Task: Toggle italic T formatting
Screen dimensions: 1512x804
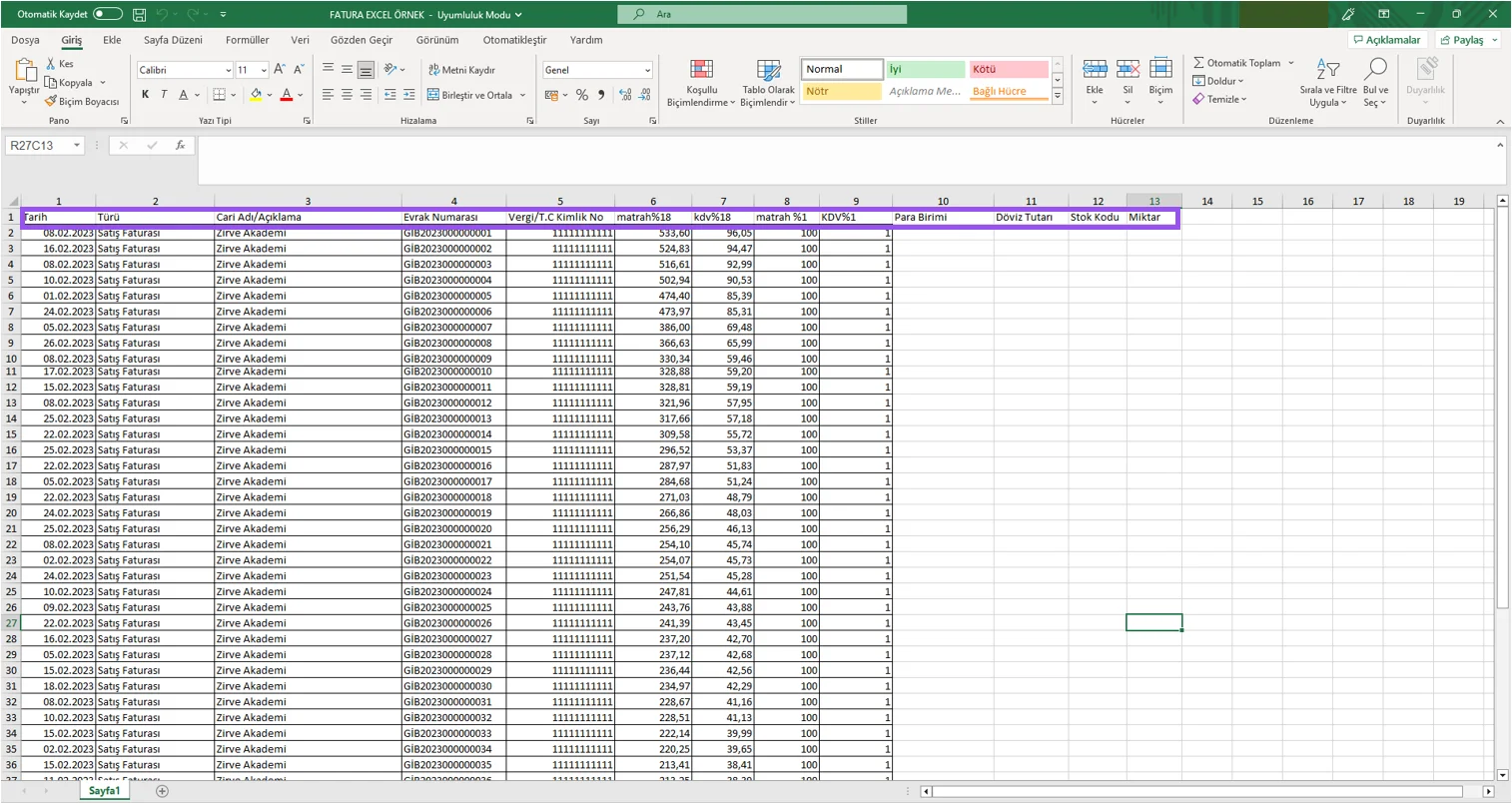Action: (164, 95)
